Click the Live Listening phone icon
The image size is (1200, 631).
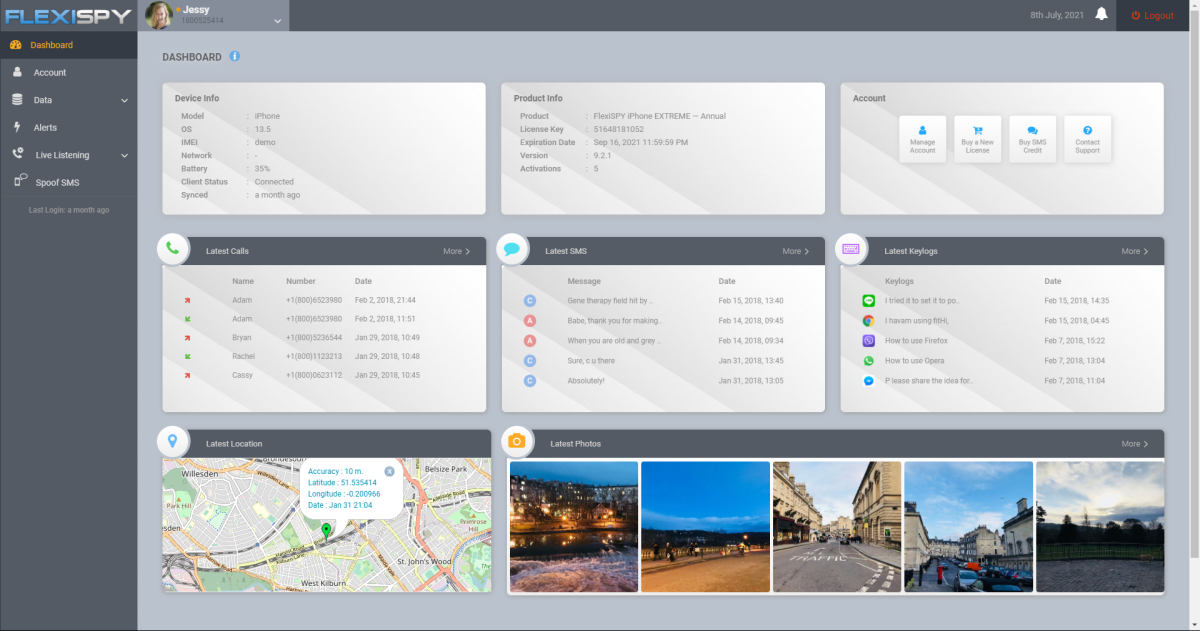pos(17,154)
